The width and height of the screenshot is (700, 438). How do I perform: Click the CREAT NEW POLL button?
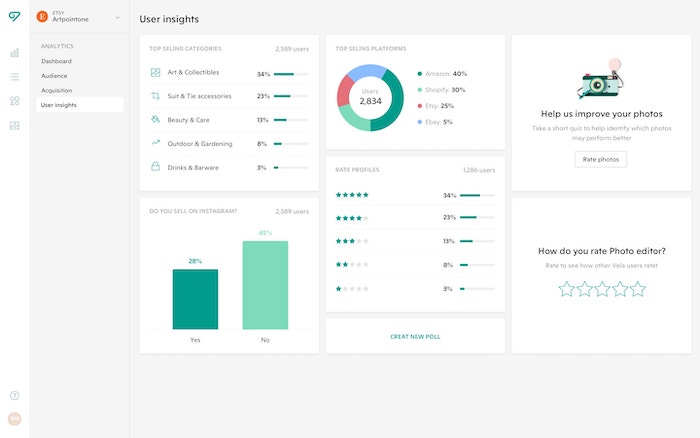415,337
